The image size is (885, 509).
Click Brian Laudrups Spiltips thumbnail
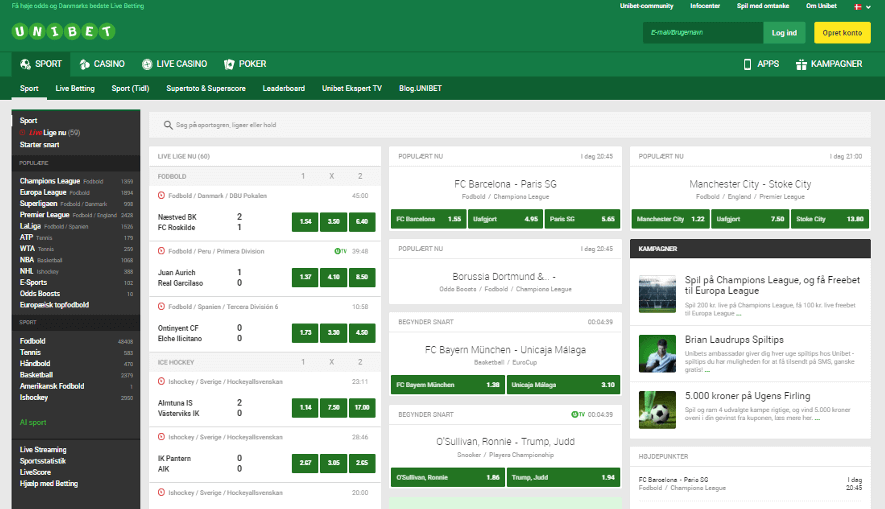pos(657,354)
